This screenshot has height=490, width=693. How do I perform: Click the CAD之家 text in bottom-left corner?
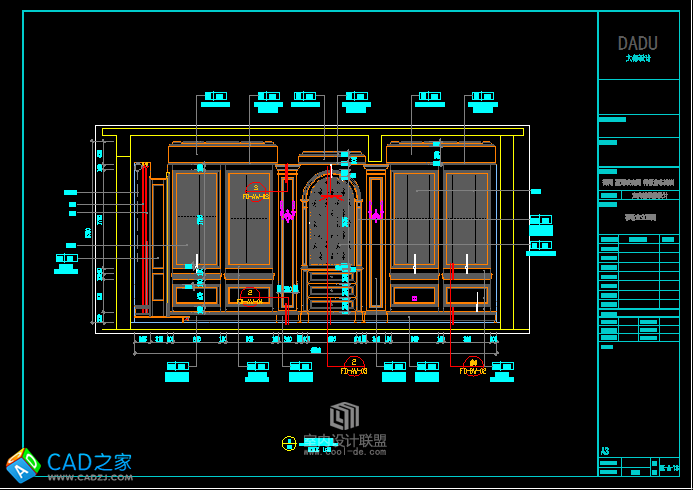(x=89, y=461)
